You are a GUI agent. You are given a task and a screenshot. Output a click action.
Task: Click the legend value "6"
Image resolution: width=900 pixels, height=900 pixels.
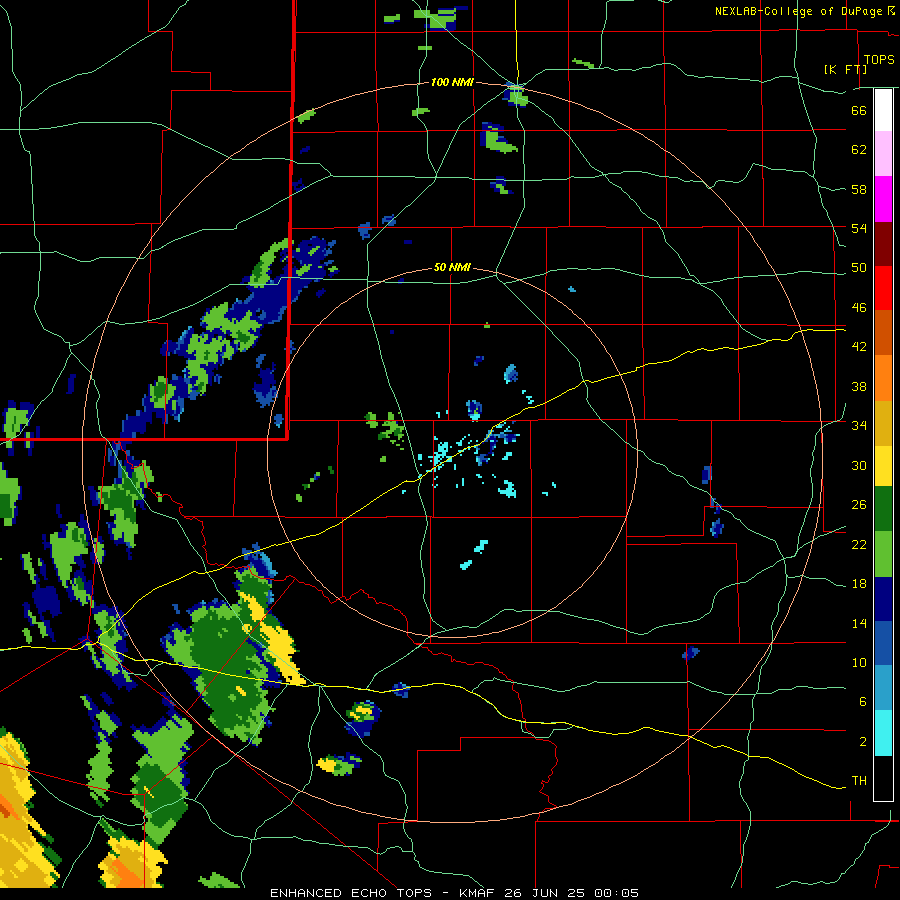pyautogui.click(x=863, y=702)
